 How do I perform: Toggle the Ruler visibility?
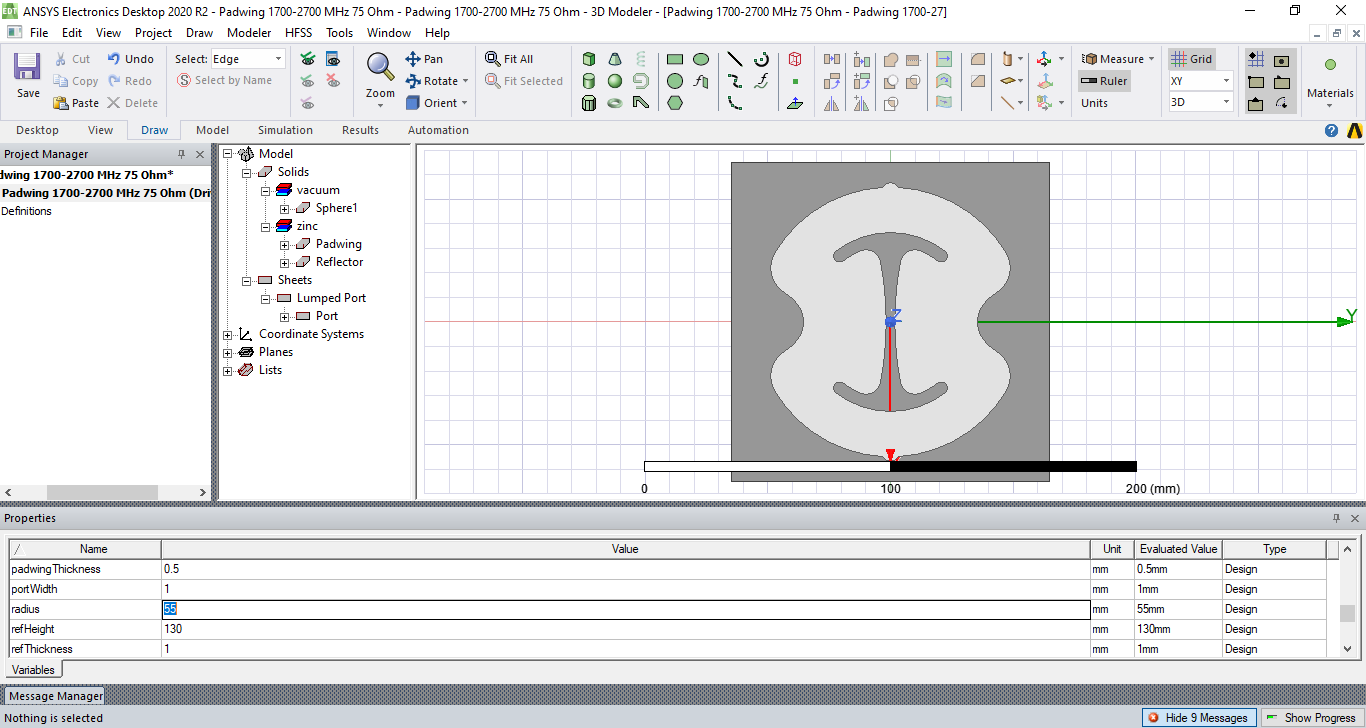point(1104,81)
